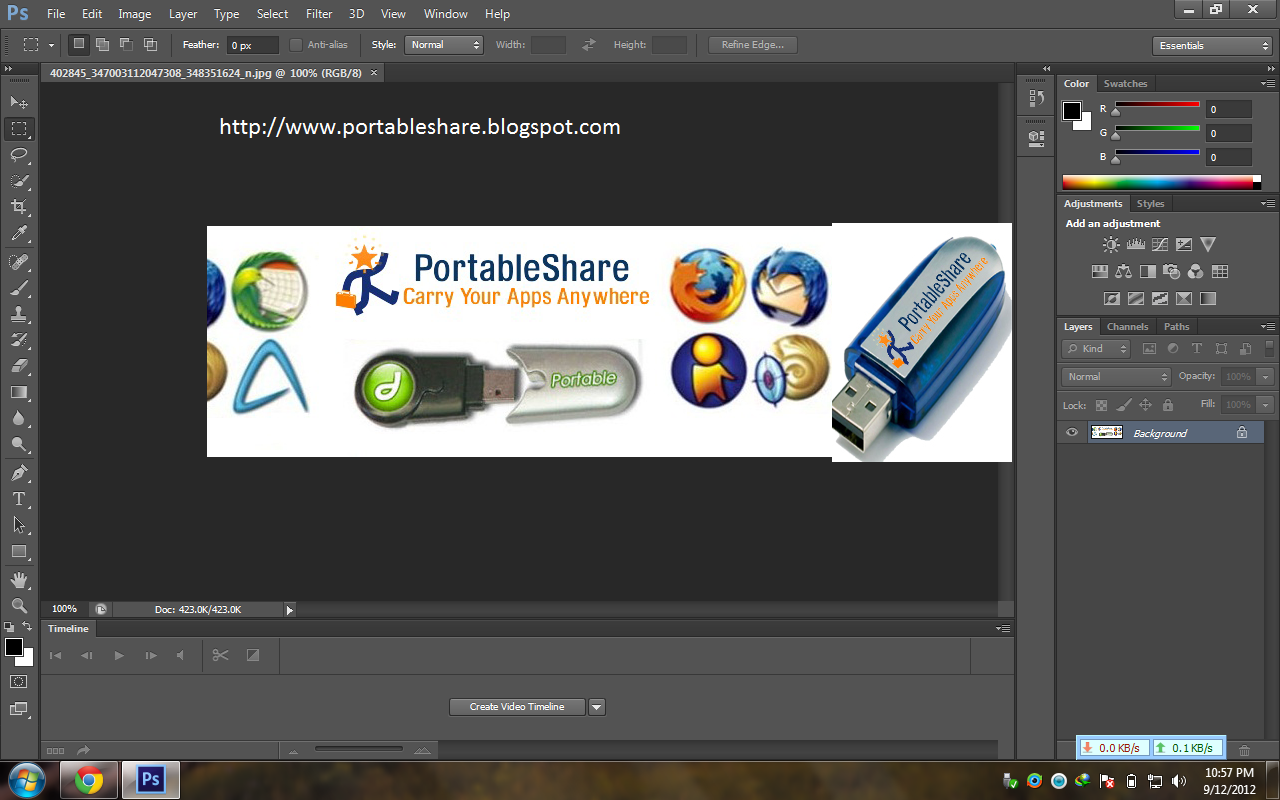
Task: Select the Dodge tool
Action: pyautogui.click(x=19, y=444)
